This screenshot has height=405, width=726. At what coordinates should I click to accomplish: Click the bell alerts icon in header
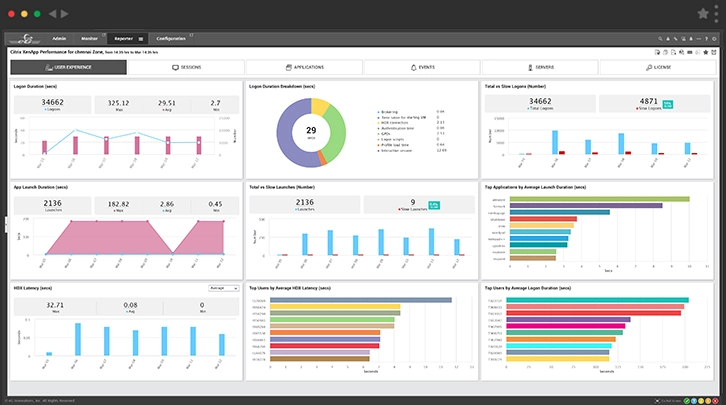click(x=691, y=39)
